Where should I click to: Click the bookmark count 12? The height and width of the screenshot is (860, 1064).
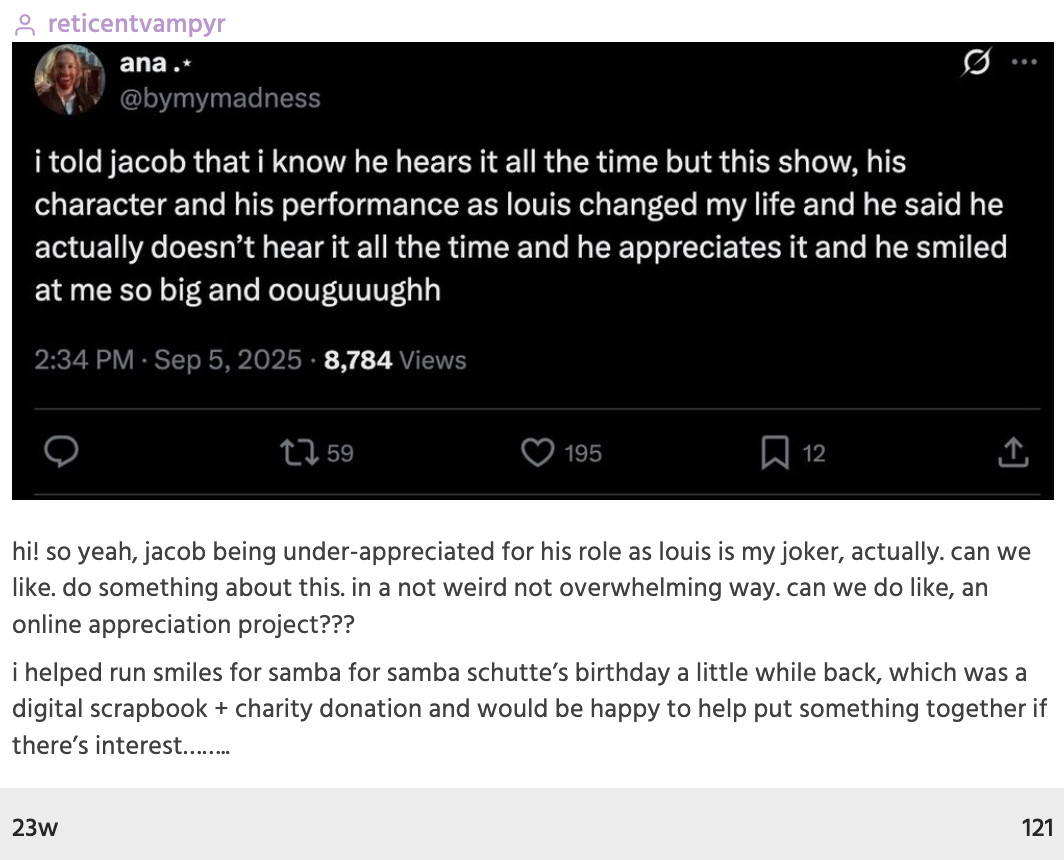(x=814, y=454)
